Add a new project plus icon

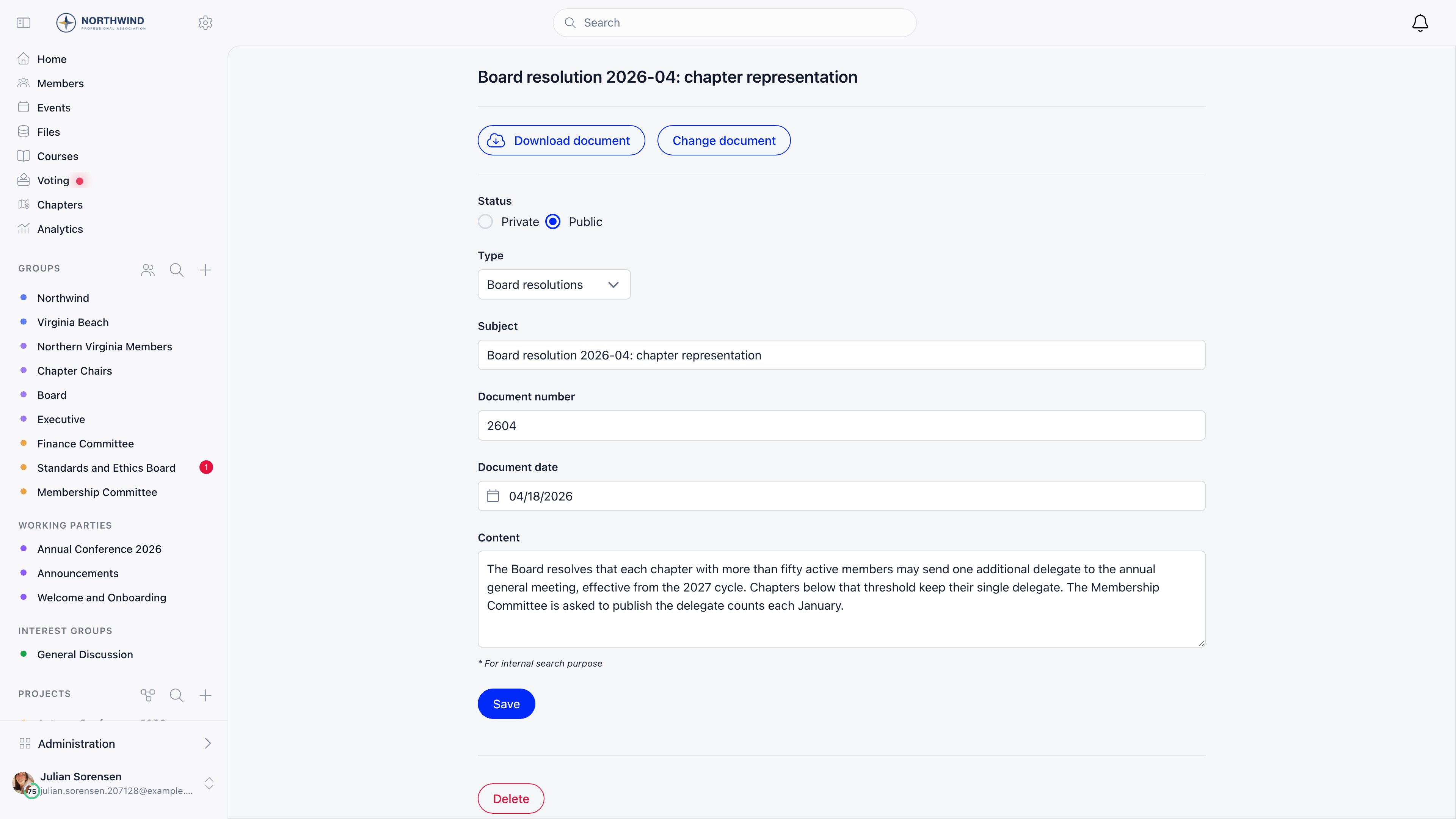[205, 695]
